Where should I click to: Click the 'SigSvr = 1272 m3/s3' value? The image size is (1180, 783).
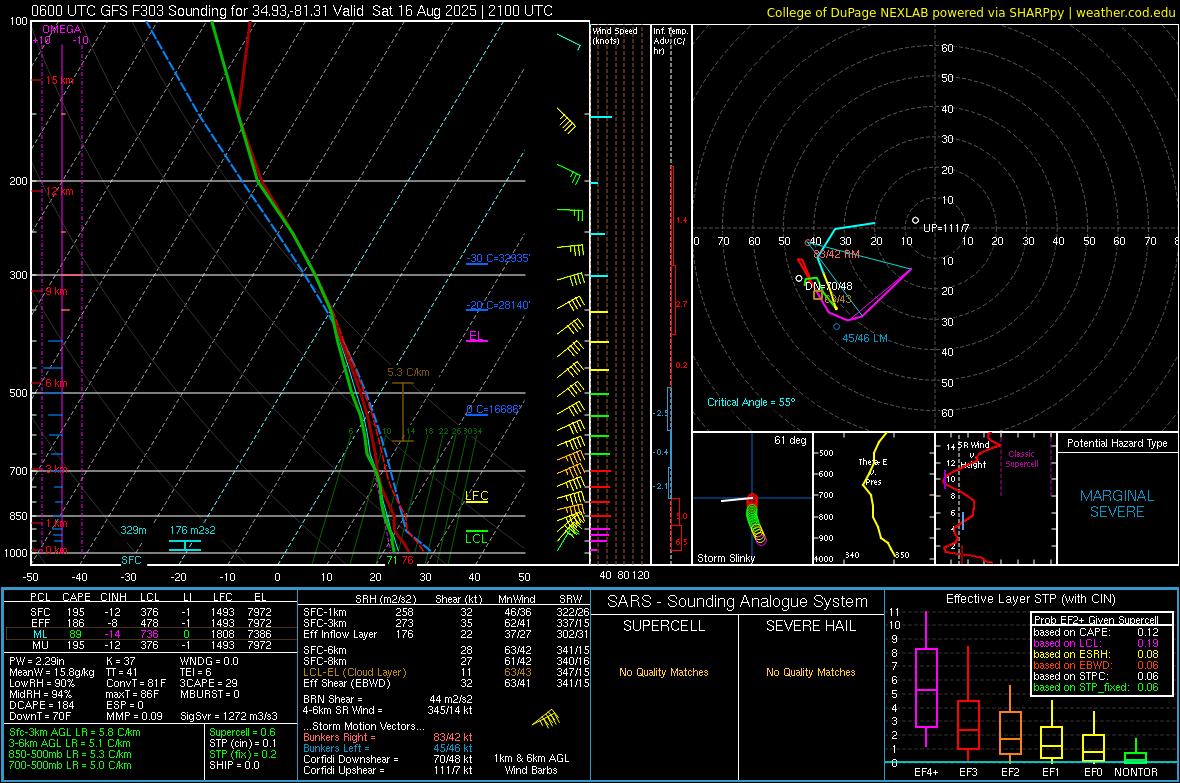click(x=229, y=716)
